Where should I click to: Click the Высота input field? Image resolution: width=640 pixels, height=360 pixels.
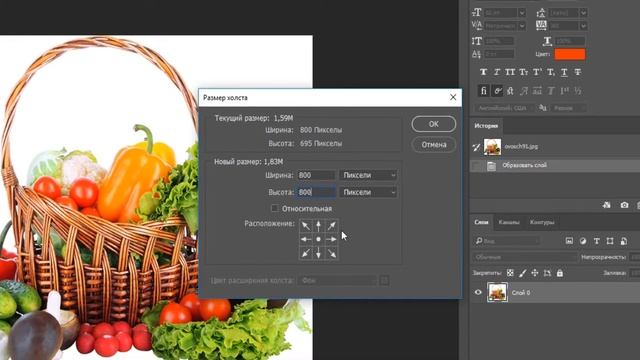(317, 192)
